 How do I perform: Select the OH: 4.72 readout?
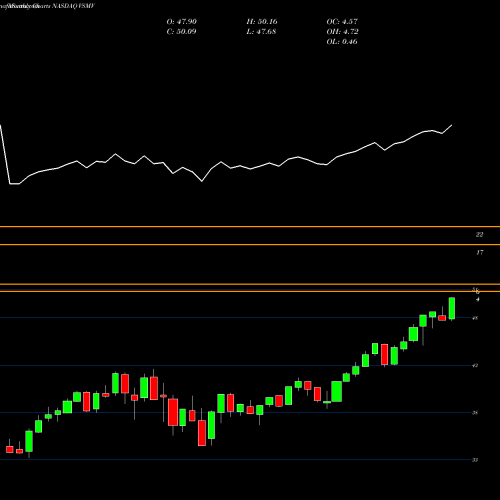pos(342,32)
